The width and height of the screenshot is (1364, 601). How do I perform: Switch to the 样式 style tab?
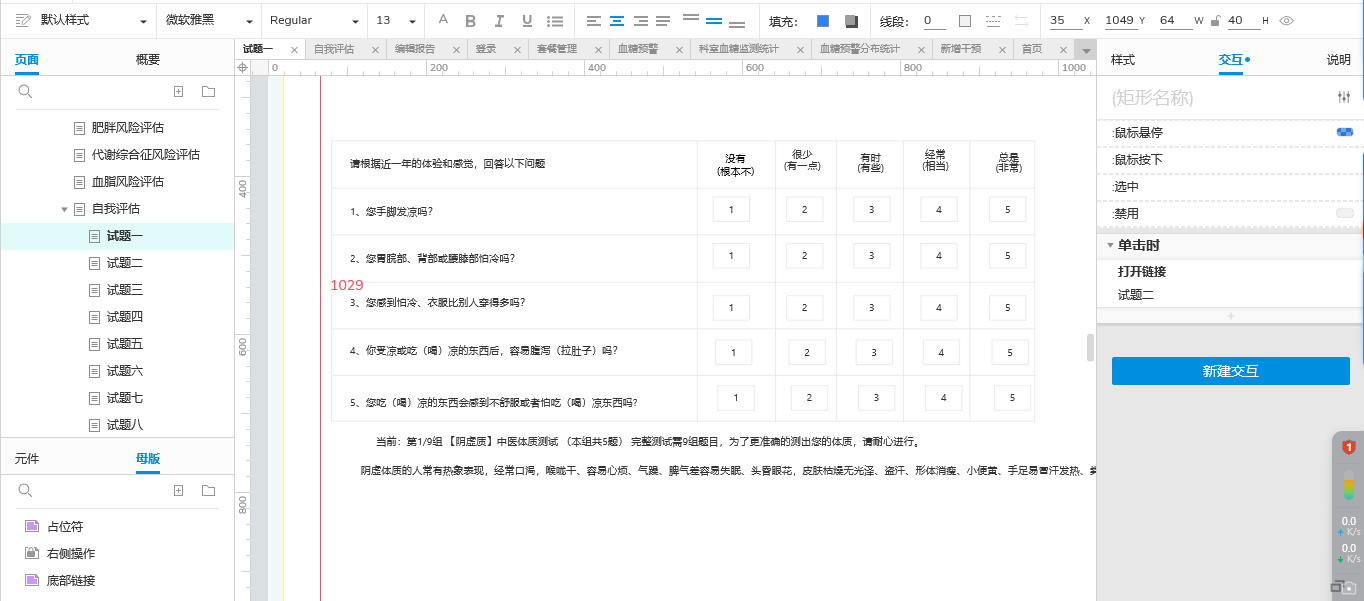(x=1123, y=60)
